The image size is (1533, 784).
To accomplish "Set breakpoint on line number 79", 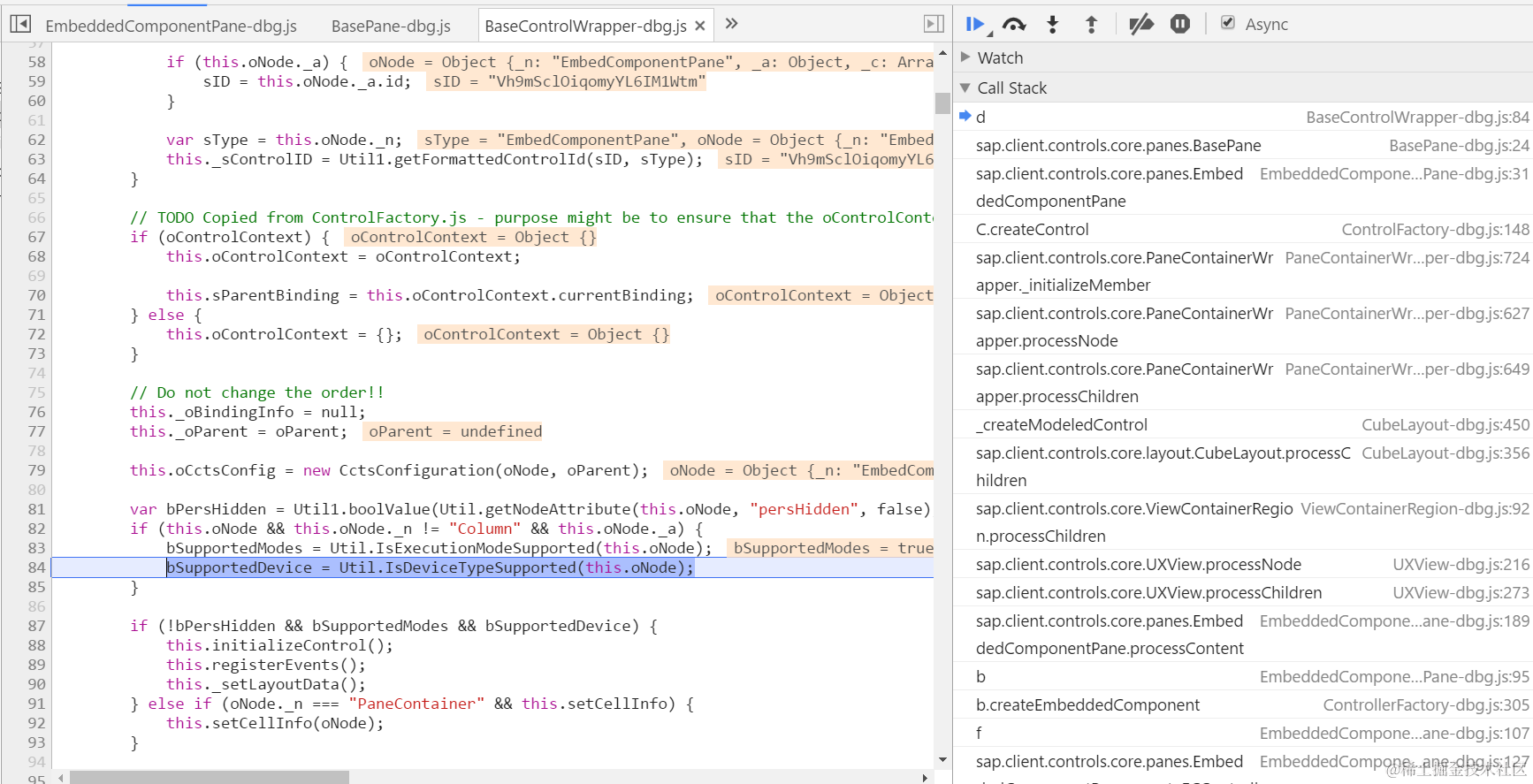I will click(x=36, y=470).
